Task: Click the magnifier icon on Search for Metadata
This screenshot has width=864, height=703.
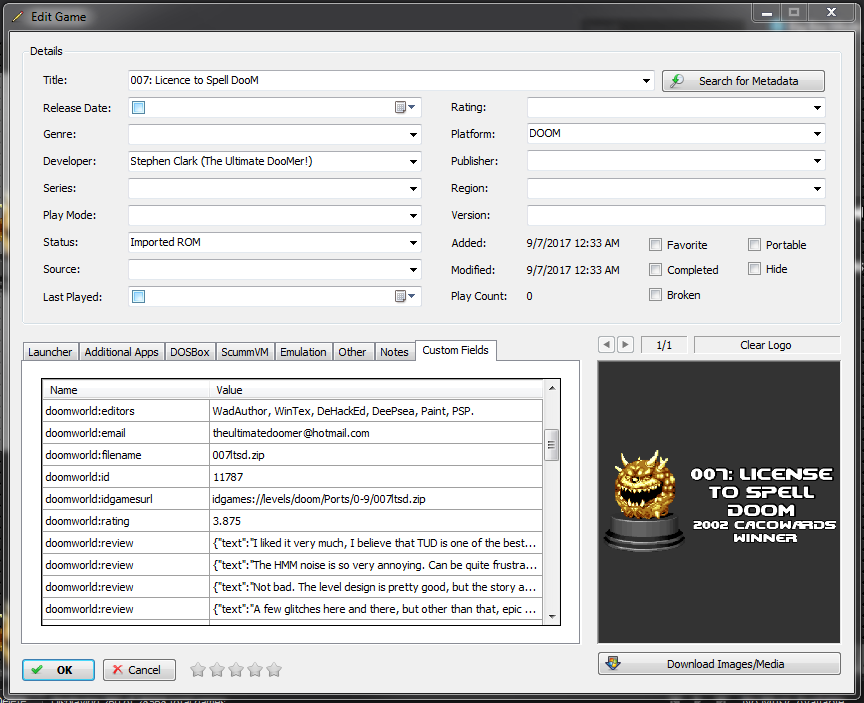Action: coord(677,81)
